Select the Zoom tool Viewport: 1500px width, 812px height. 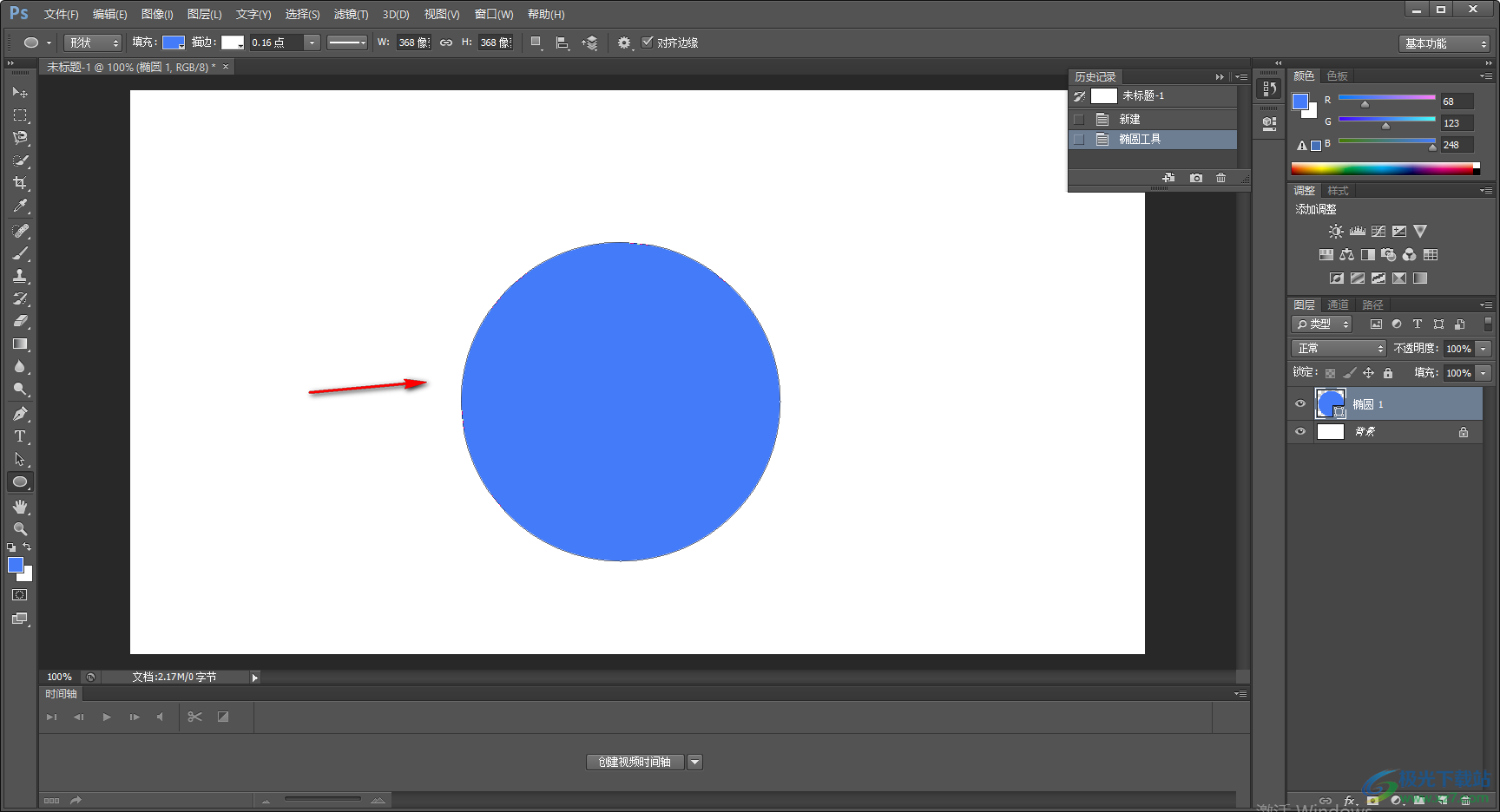coord(20,528)
